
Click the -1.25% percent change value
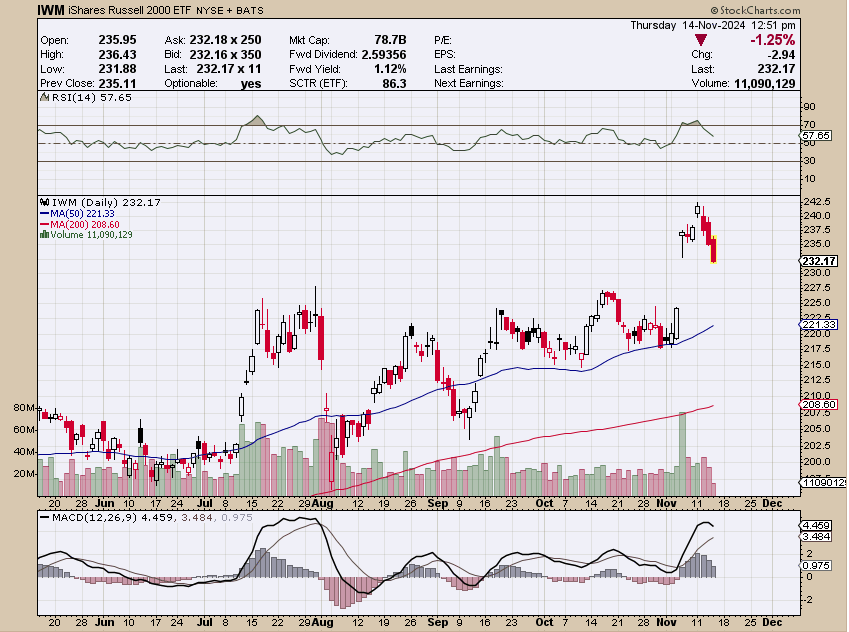pos(773,40)
